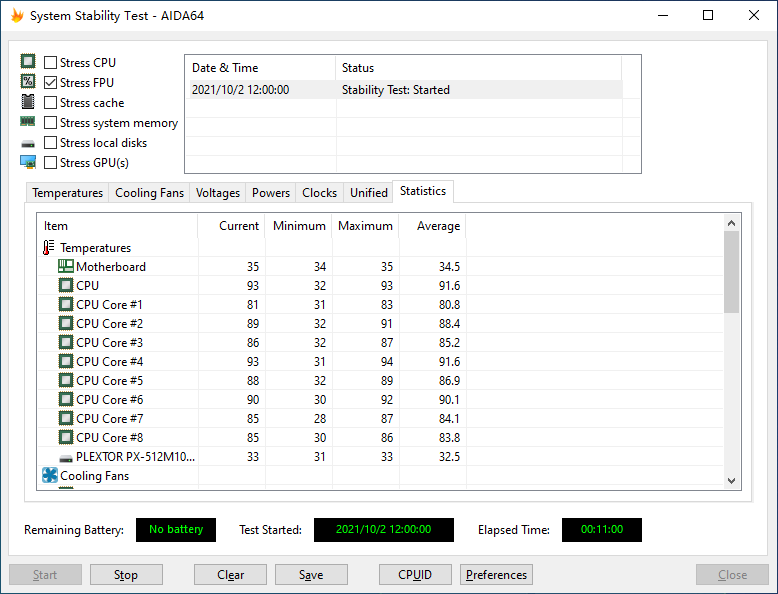Image resolution: width=778 pixels, height=594 pixels.
Task: Click the statistics scrollbar up arrow
Action: [731, 223]
